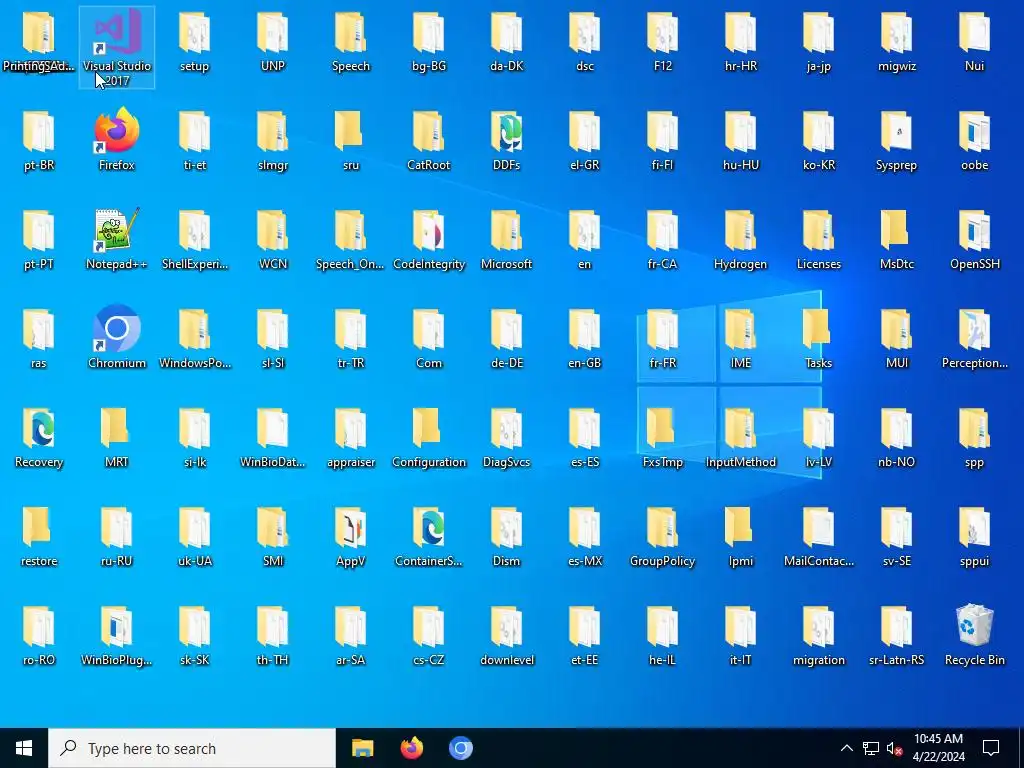Image resolution: width=1024 pixels, height=768 pixels.
Task: Launch Chromium from the taskbar
Action: pyautogui.click(x=460, y=748)
